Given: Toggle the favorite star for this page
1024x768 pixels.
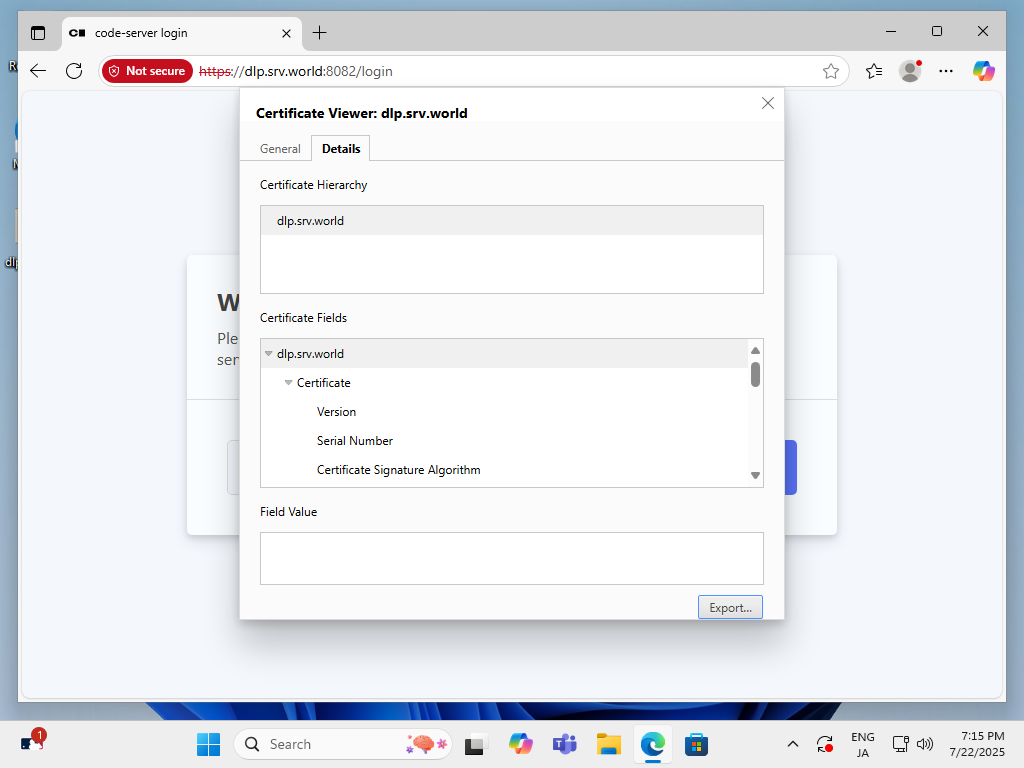Looking at the screenshot, I should [831, 71].
